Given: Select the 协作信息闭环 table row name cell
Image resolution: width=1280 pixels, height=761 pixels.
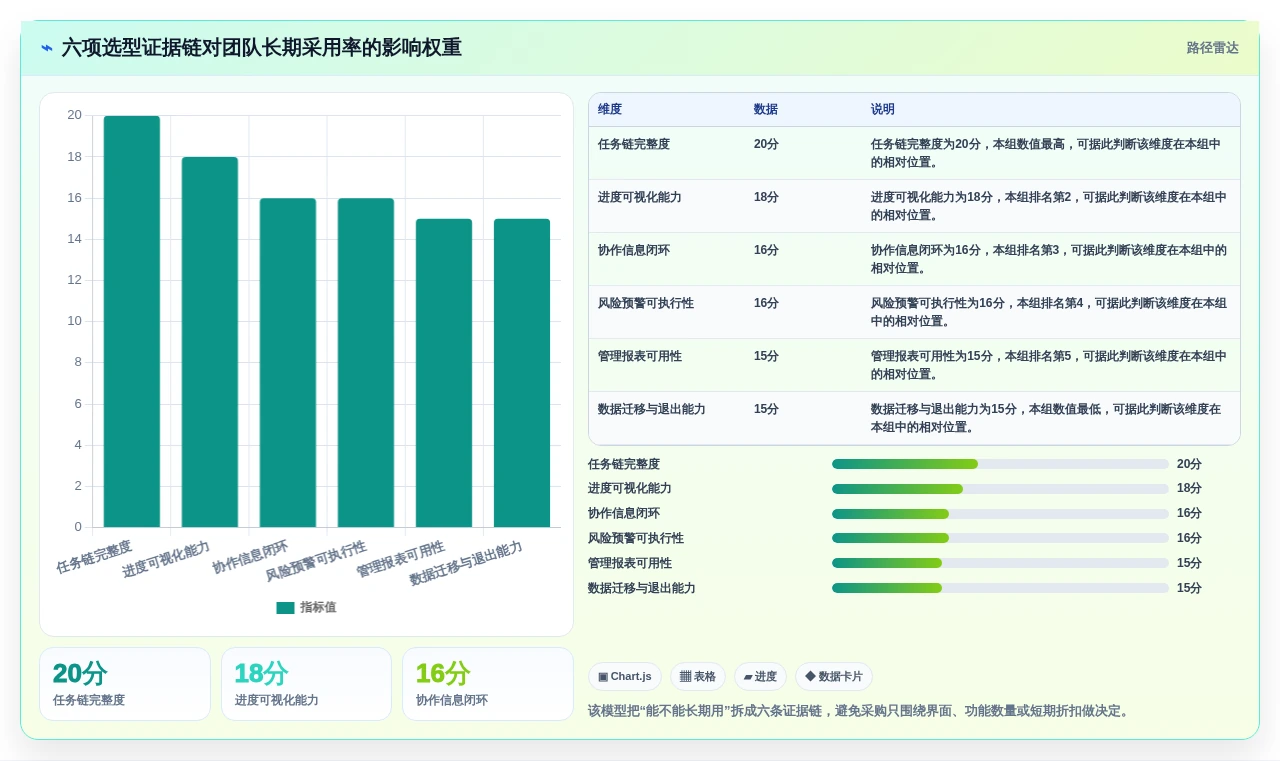Looking at the screenshot, I should click(634, 250).
